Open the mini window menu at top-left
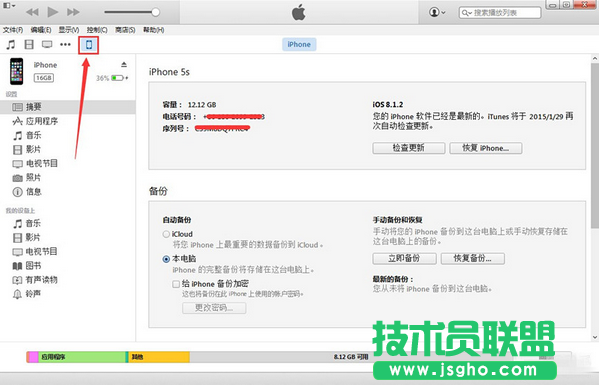The height and width of the screenshot is (386, 600). [9, 5]
